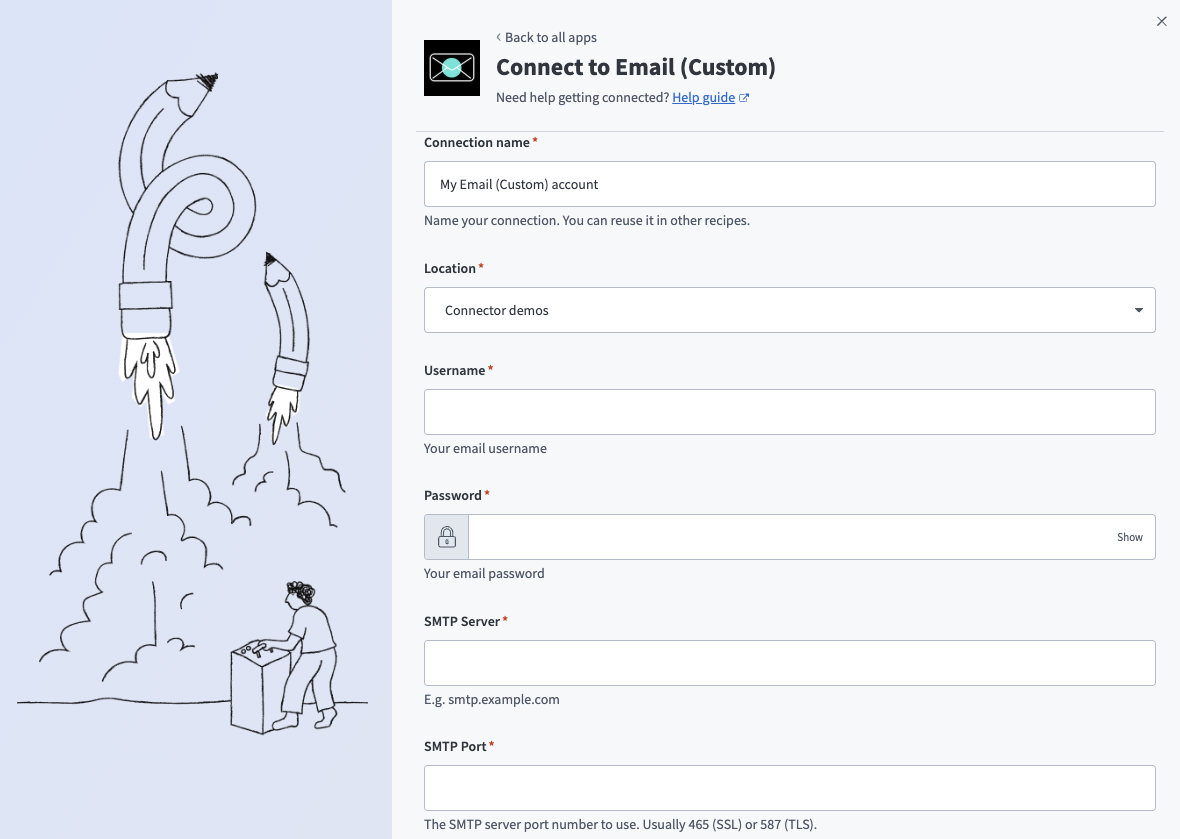Click the locked padlock to unlock the password field
Image resolution: width=1180 pixels, height=839 pixels.
coord(446,536)
